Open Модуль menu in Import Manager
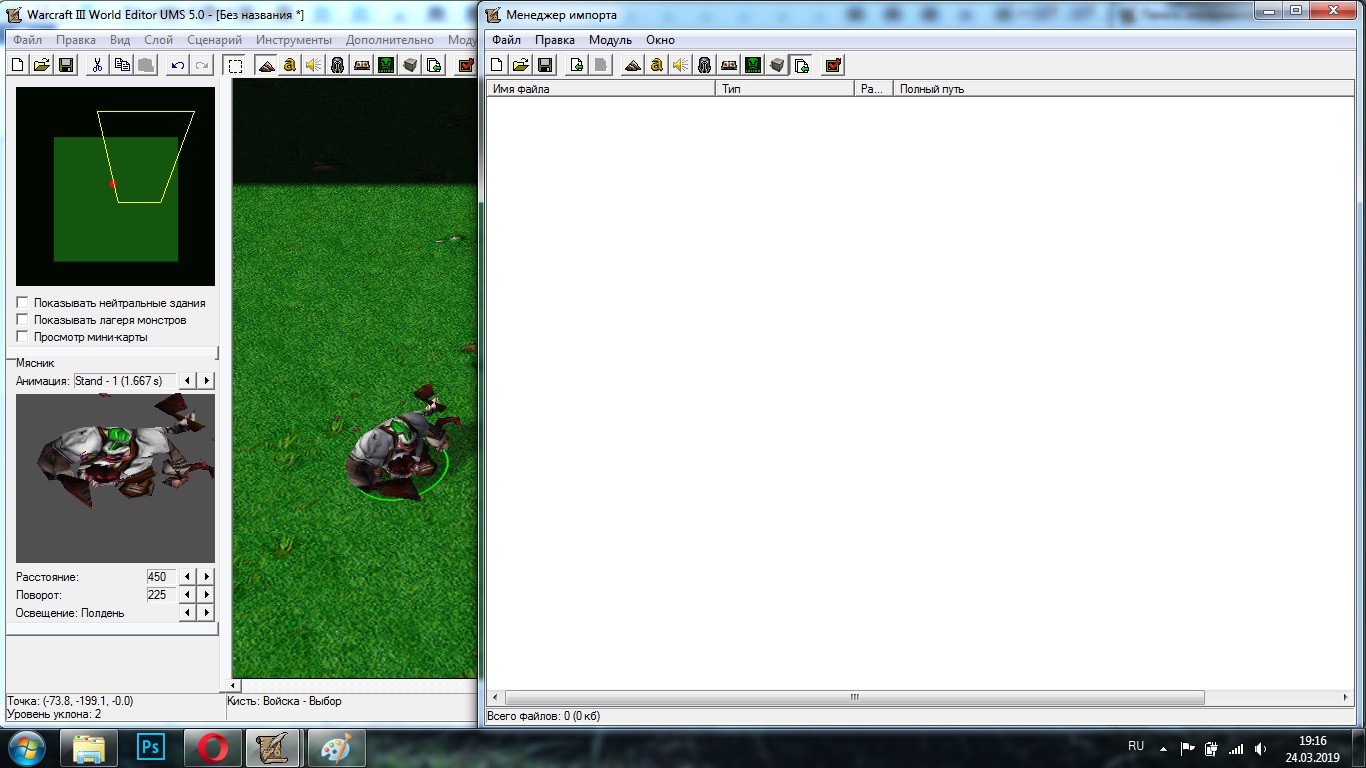The width and height of the screenshot is (1366, 768). pyautogui.click(x=610, y=40)
